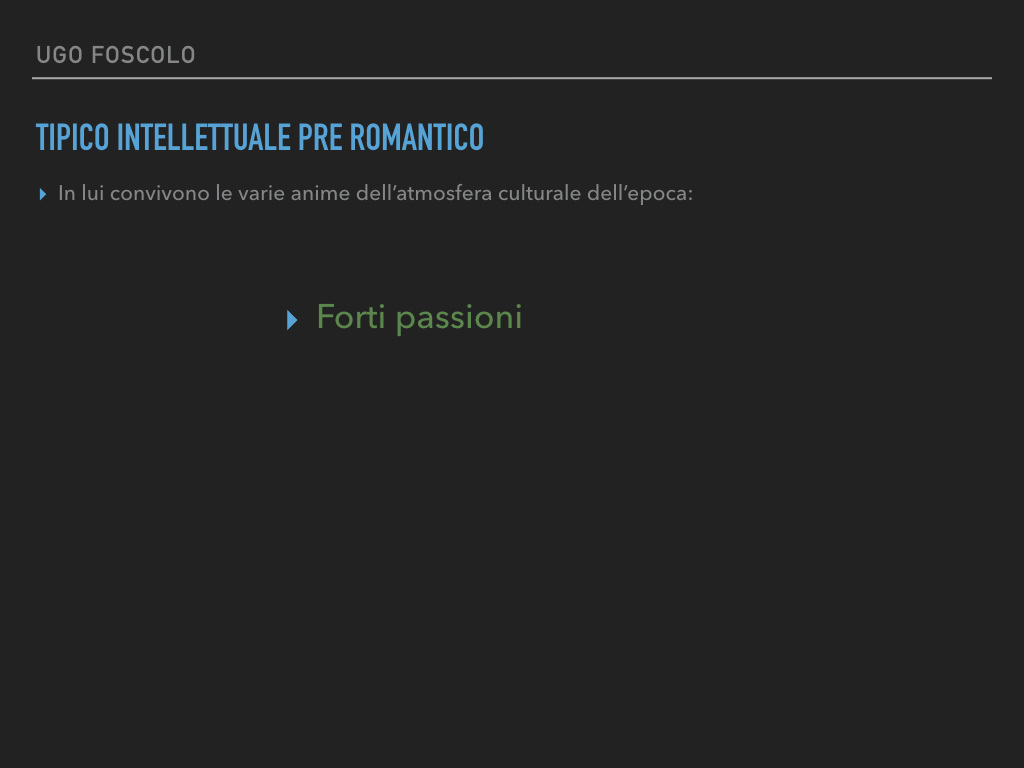Click the word 'Forti' in green
Viewport: 1024px width, 768px height.
pyautogui.click(x=351, y=317)
